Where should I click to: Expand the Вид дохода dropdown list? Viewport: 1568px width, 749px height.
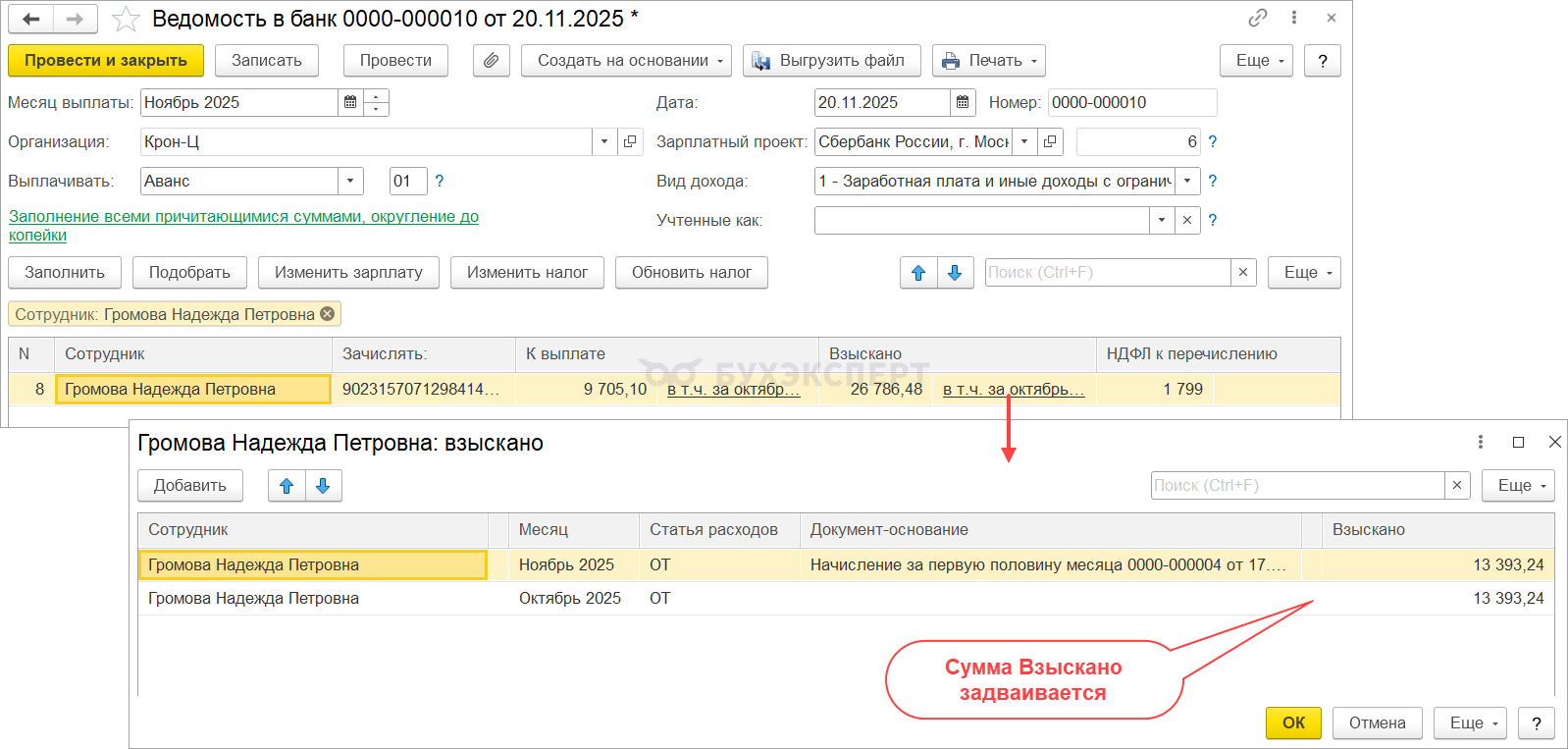tap(1187, 181)
